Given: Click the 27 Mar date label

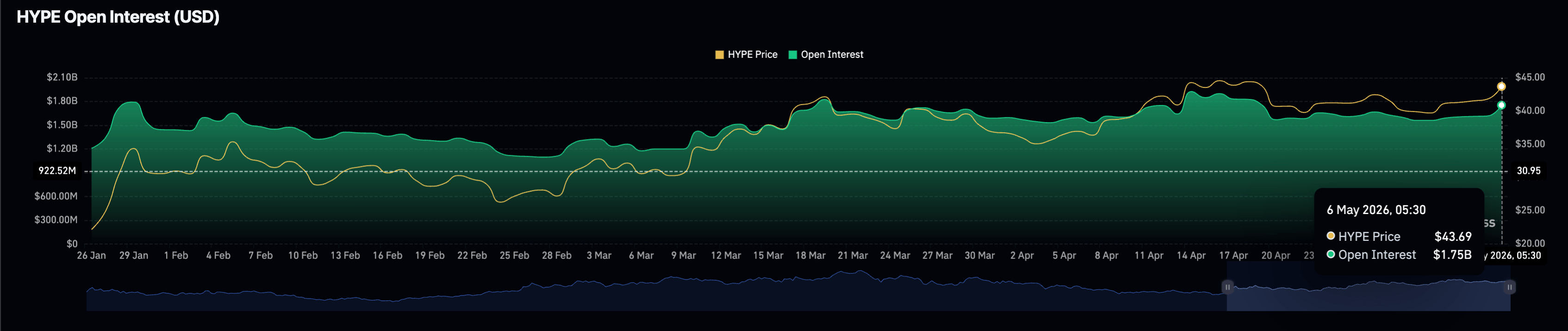Looking at the screenshot, I should coord(937,256).
